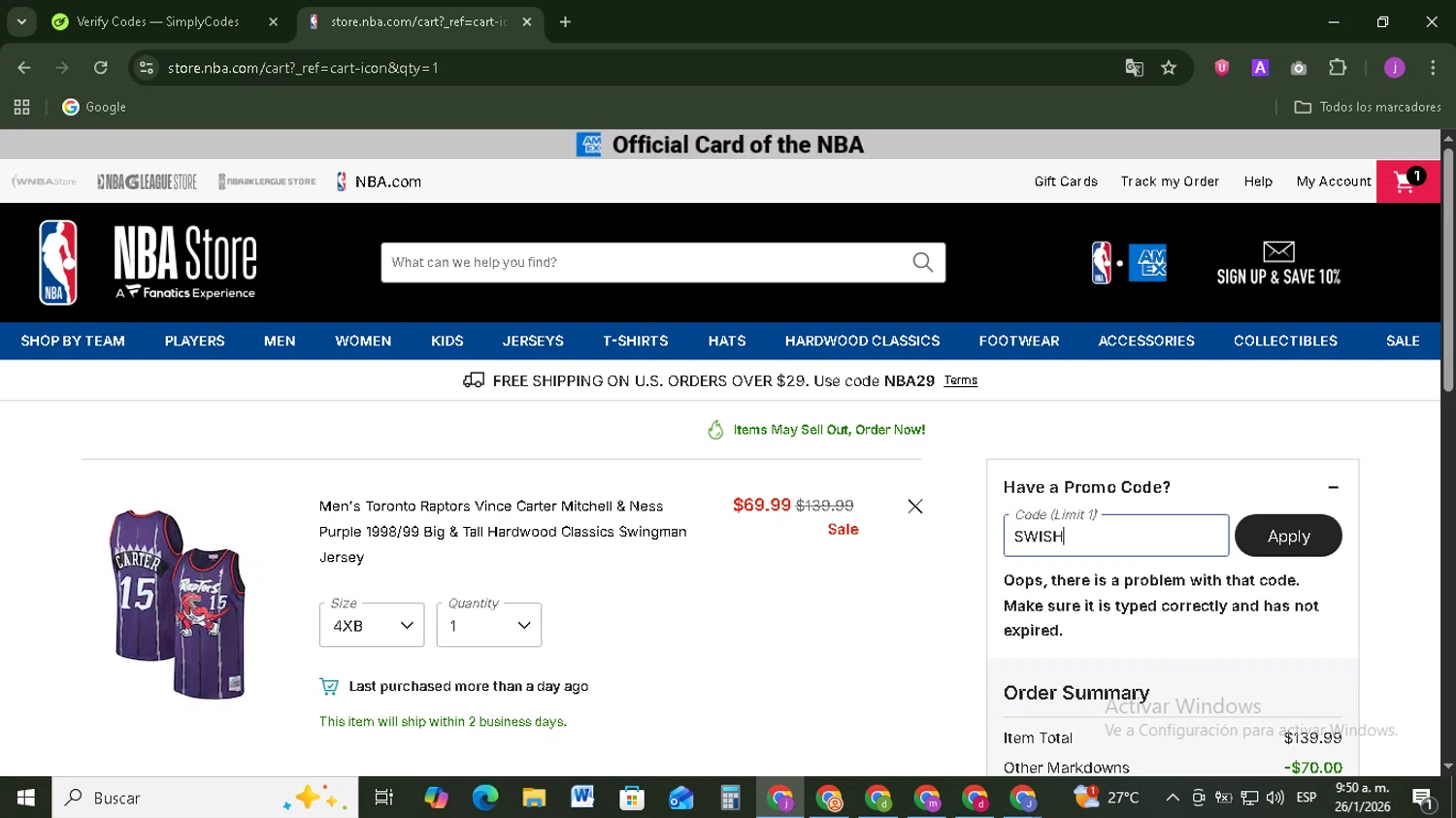Open the purple A extension icon
This screenshot has width=1456, height=818.
point(1260,68)
